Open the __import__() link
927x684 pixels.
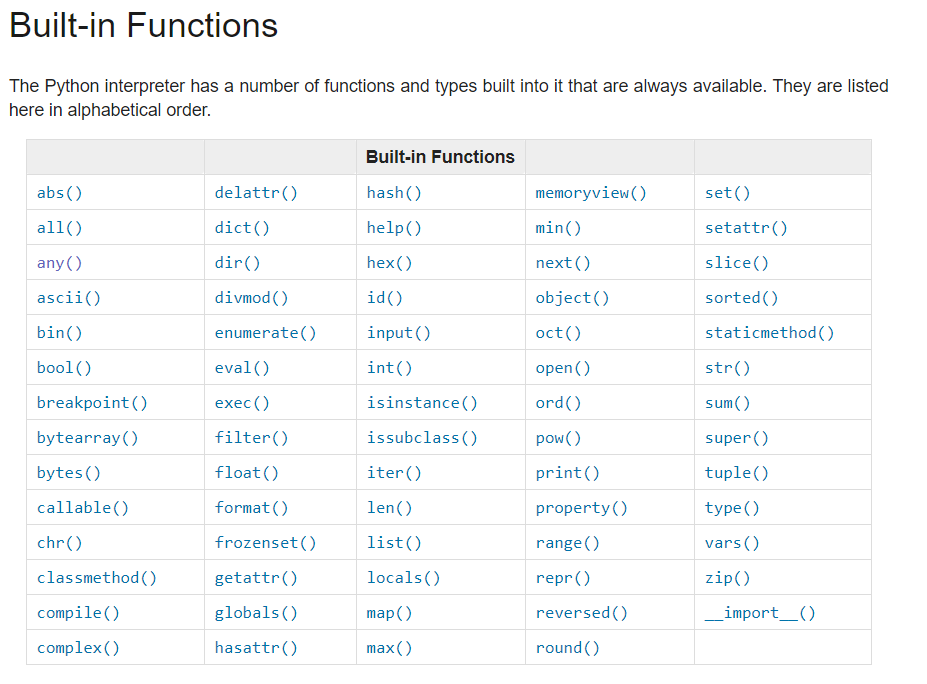click(x=760, y=613)
